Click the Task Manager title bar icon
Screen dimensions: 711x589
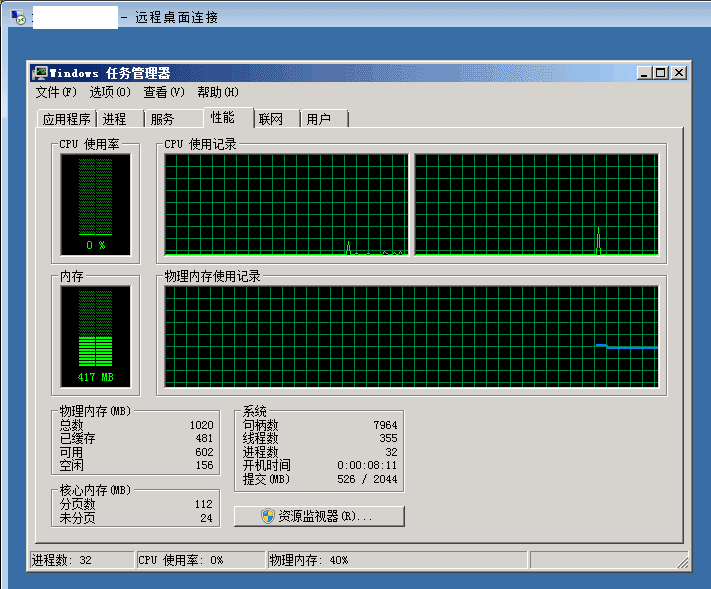click(x=40, y=73)
